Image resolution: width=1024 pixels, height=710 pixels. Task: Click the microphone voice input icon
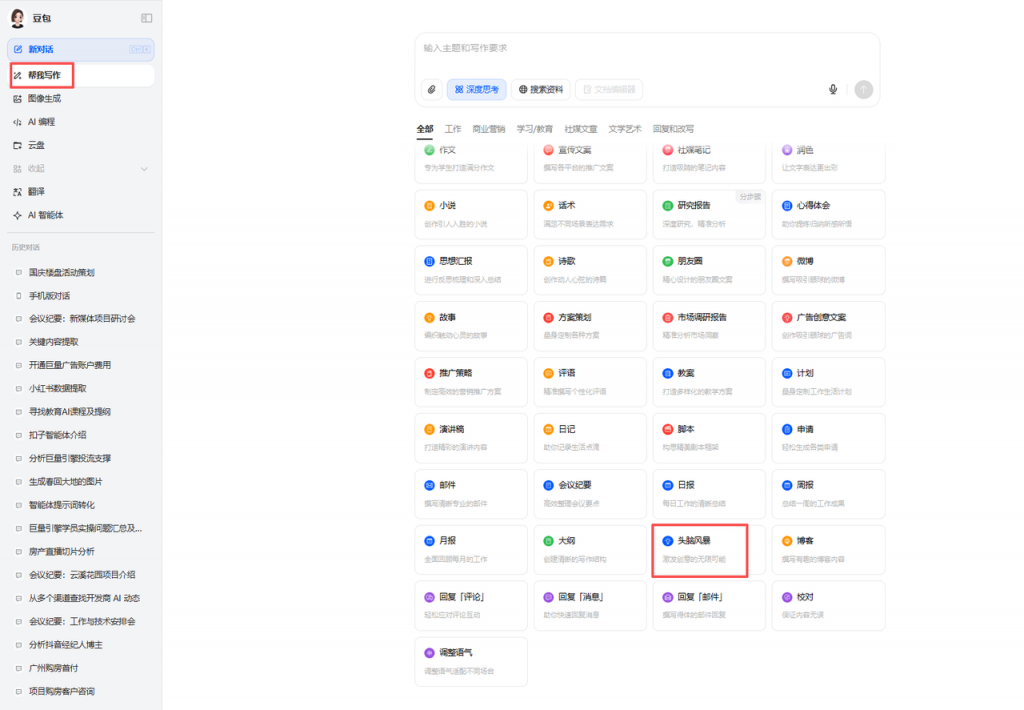833,89
